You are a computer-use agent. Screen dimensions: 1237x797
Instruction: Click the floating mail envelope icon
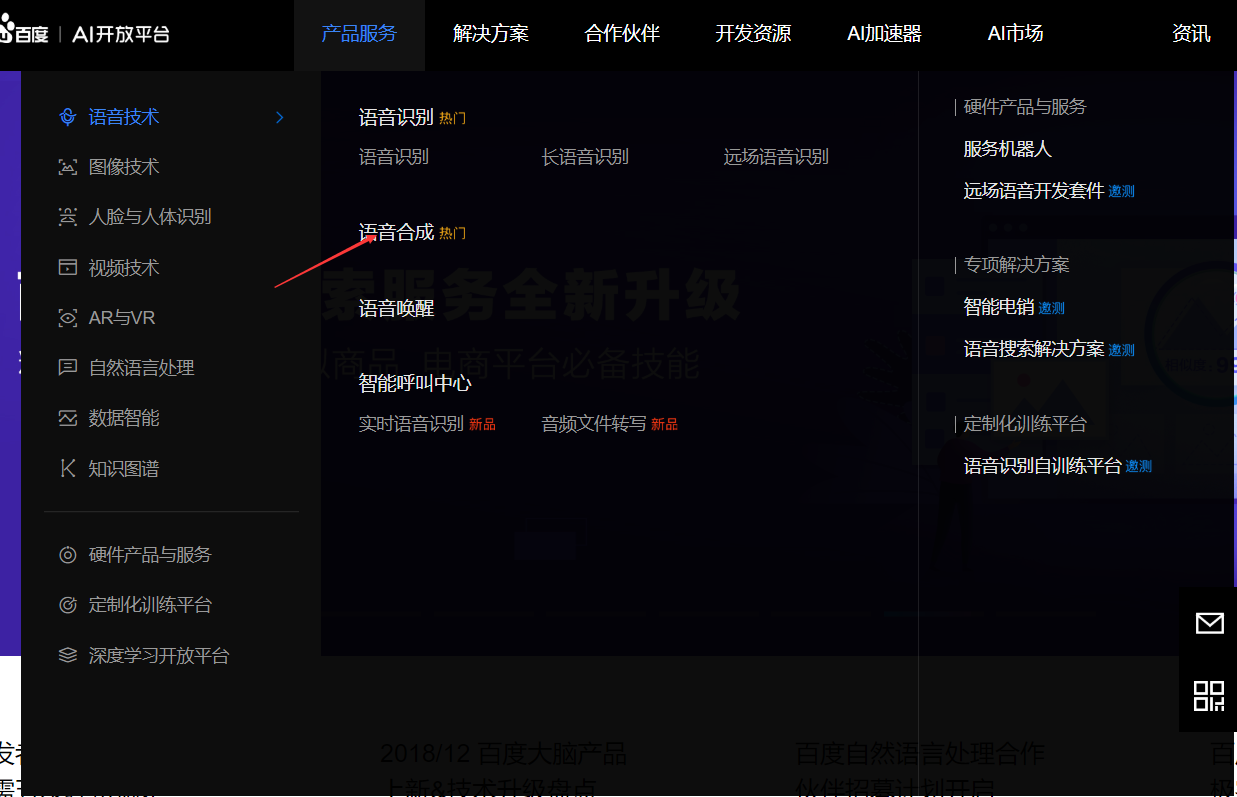click(x=1209, y=623)
